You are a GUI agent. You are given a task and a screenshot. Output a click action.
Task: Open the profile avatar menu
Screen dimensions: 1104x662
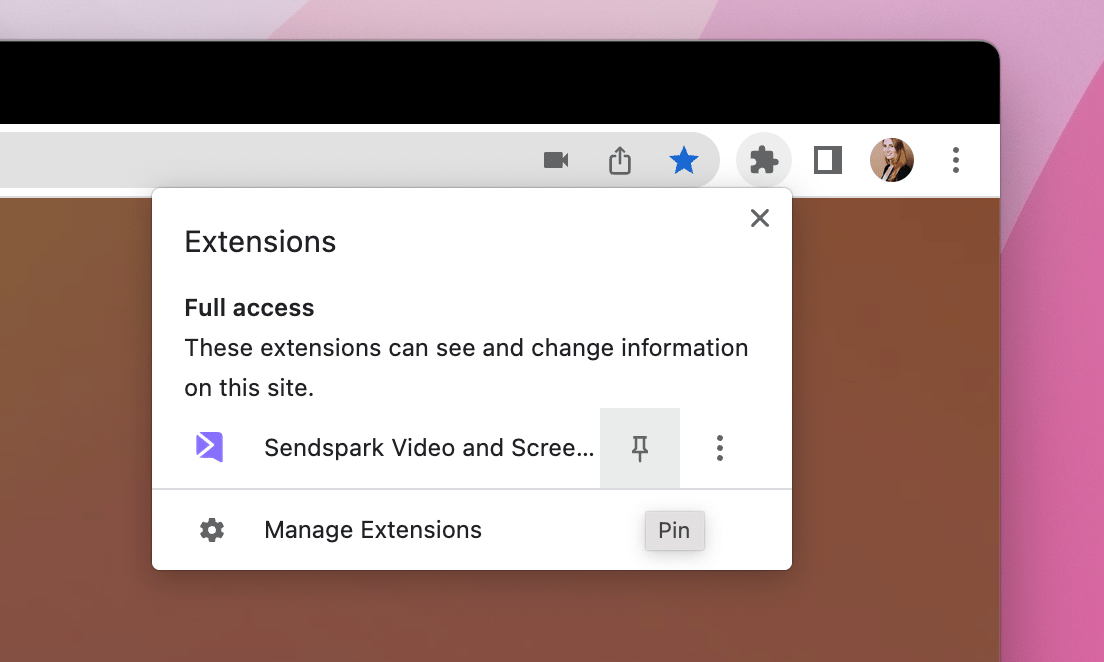pos(891,161)
